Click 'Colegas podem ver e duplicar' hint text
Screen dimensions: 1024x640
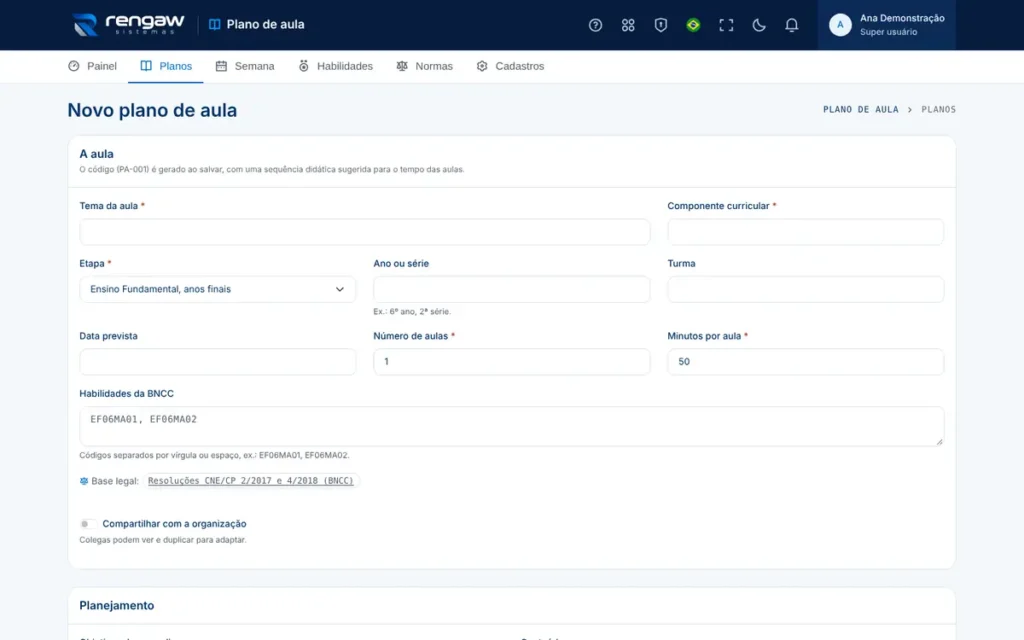[x=163, y=540]
